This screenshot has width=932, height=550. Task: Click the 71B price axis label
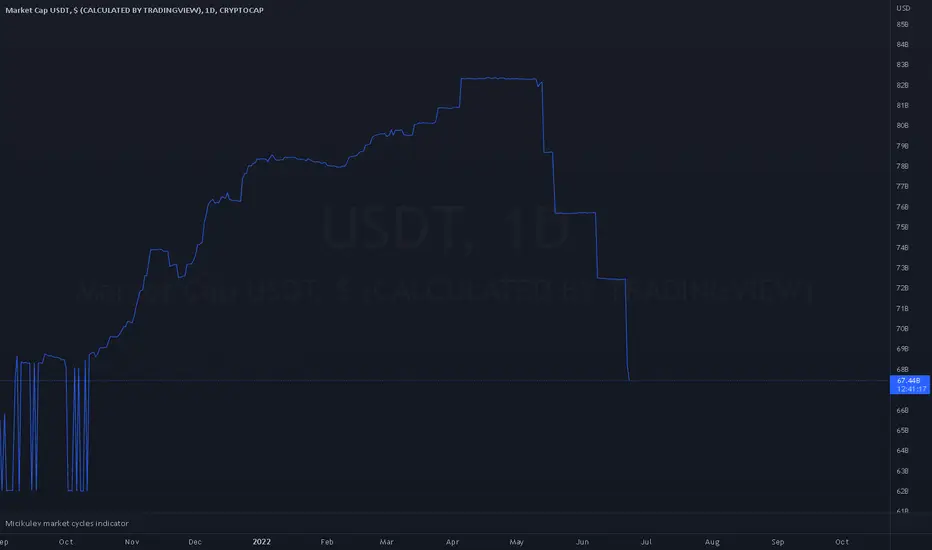[902, 308]
